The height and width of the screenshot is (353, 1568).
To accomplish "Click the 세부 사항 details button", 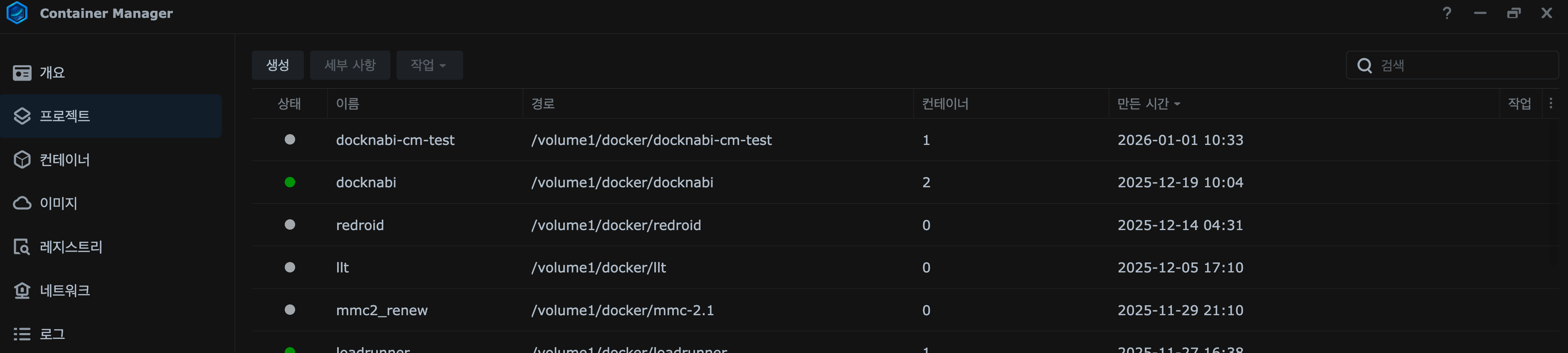I will [350, 65].
